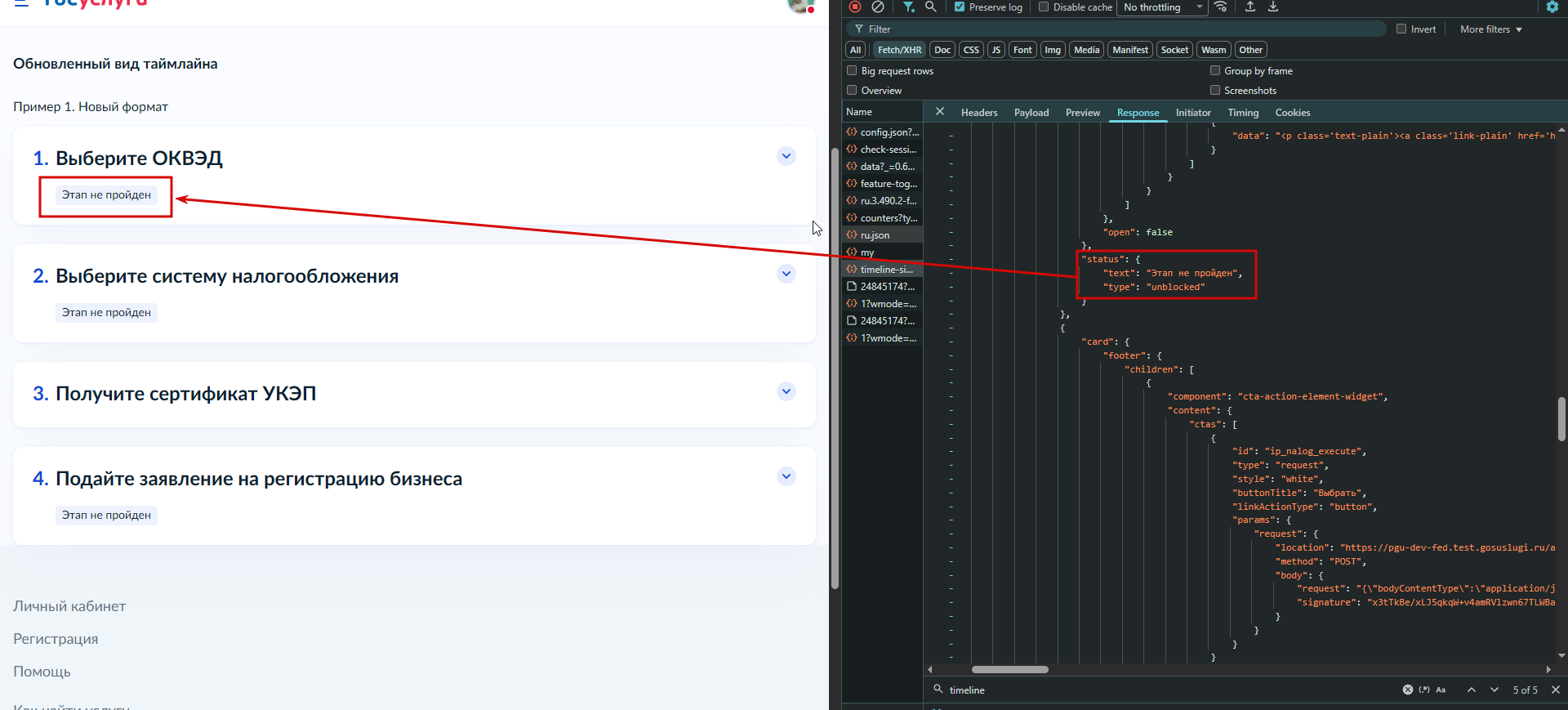Toggle the Preserve log checkbox
Screen dimensions: 1568x710
coord(960,7)
